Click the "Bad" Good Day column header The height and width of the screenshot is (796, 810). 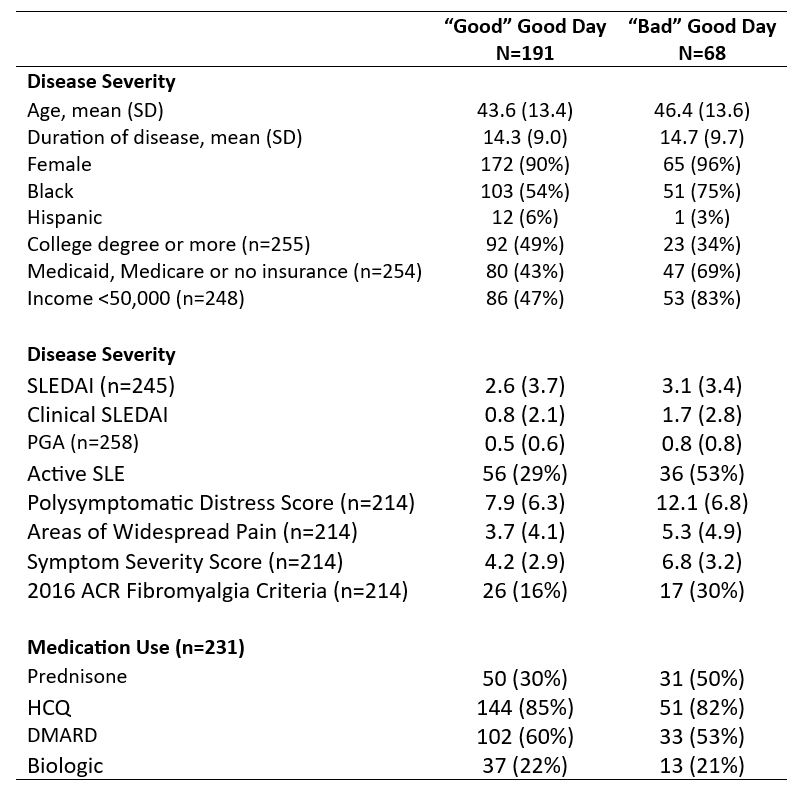point(702,27)
